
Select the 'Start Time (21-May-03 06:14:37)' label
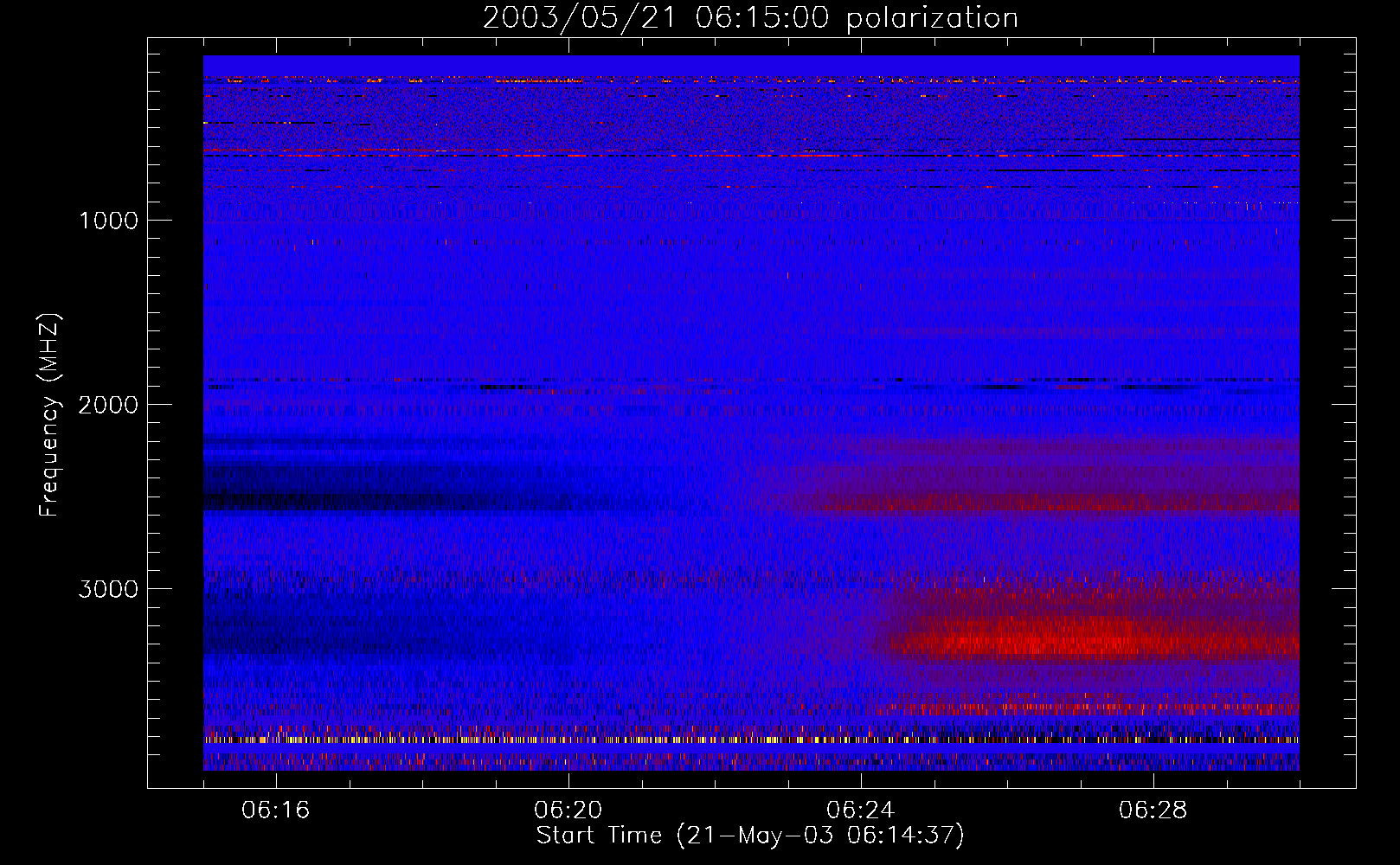(750, 836)
